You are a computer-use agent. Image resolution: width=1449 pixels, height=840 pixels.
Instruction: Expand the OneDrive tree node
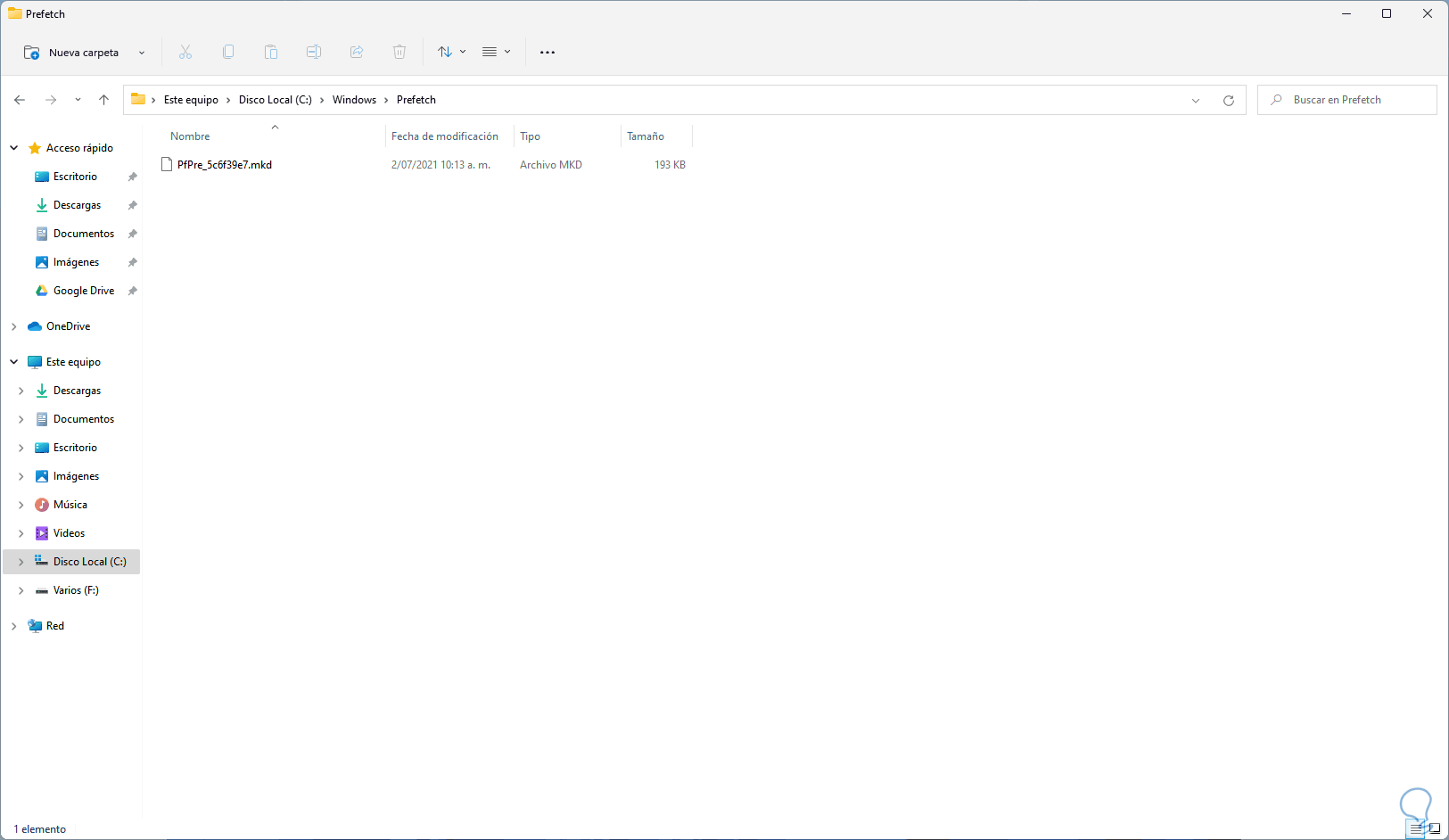pos(14,326)
